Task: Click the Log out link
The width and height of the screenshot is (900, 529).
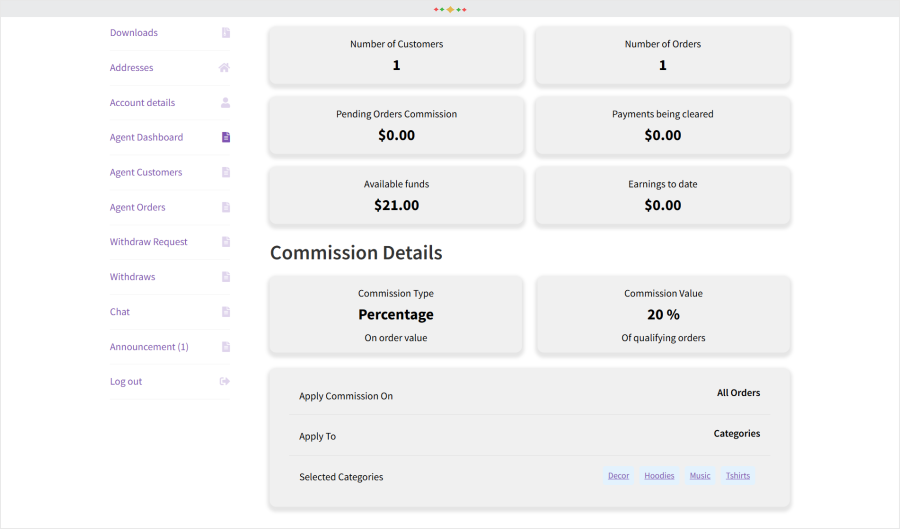Action: click(126, 382)
